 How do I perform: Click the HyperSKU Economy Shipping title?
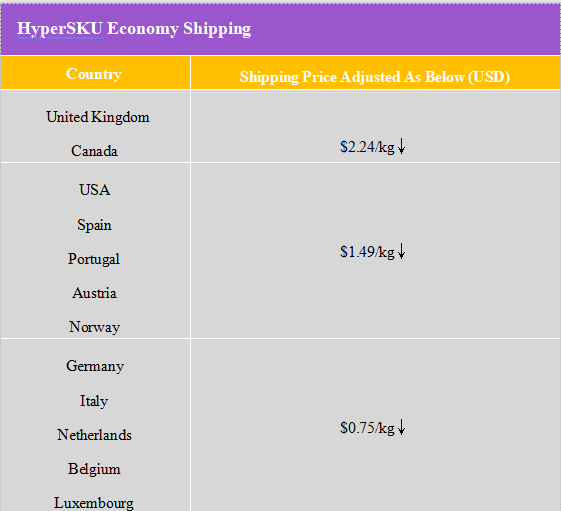point(134,29)
